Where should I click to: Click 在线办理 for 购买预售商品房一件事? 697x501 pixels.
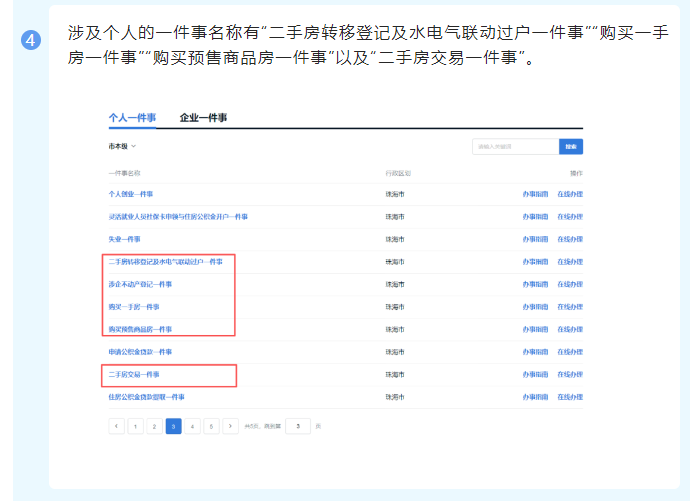pos(570,329)
